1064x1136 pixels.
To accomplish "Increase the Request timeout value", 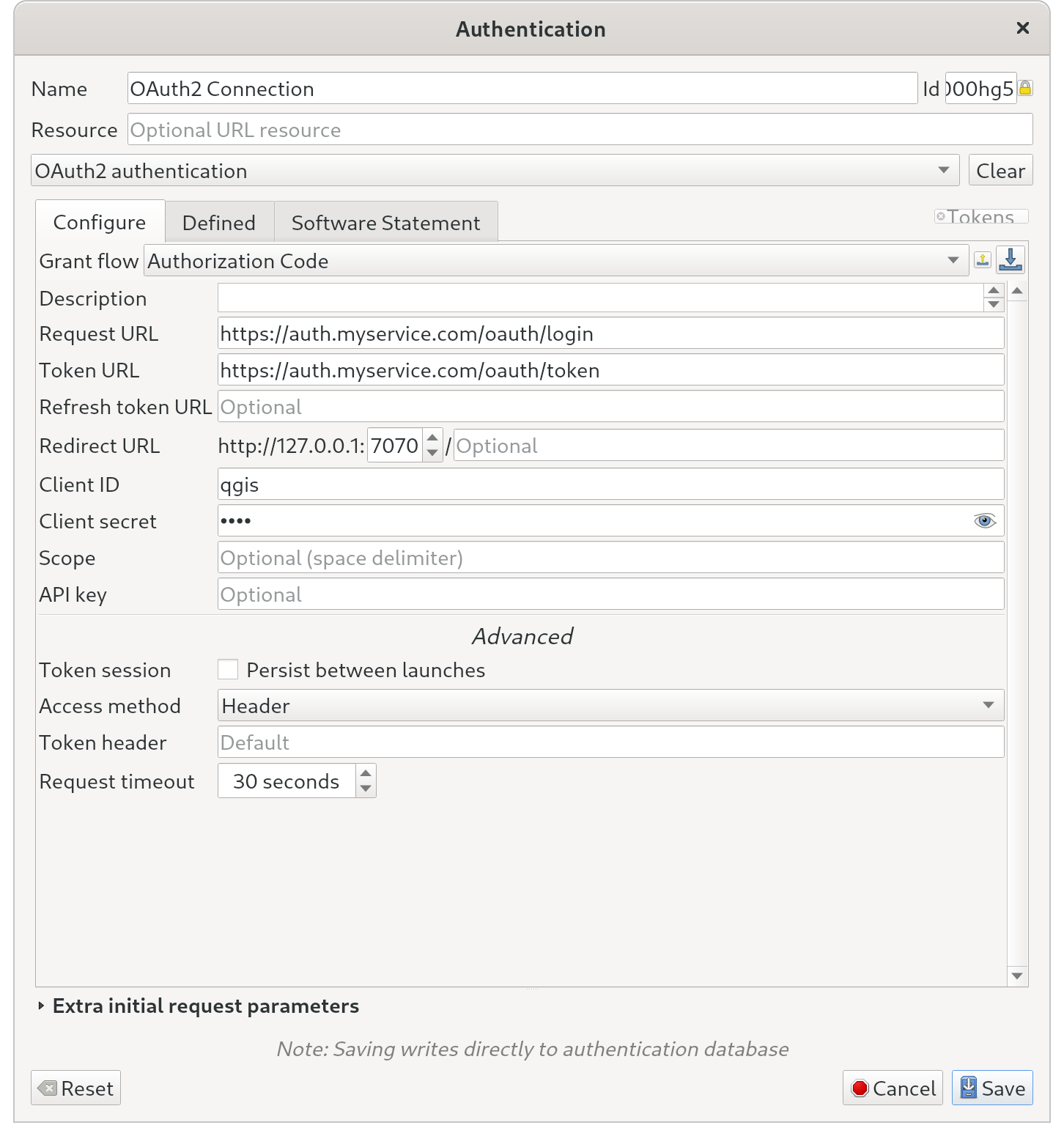I will tap(366, 773).
